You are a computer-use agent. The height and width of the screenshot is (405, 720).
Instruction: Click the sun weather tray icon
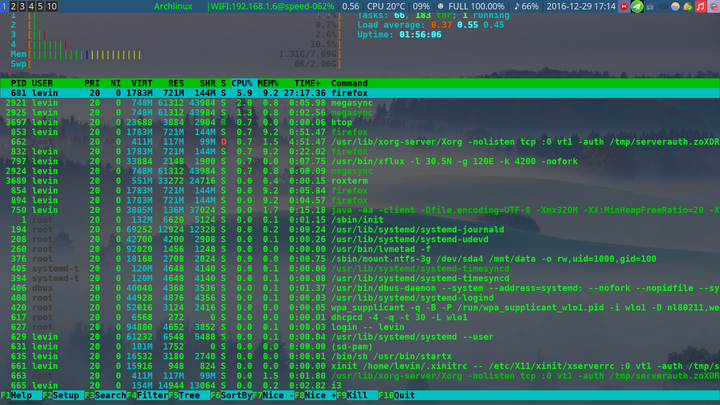pos(675,6)
